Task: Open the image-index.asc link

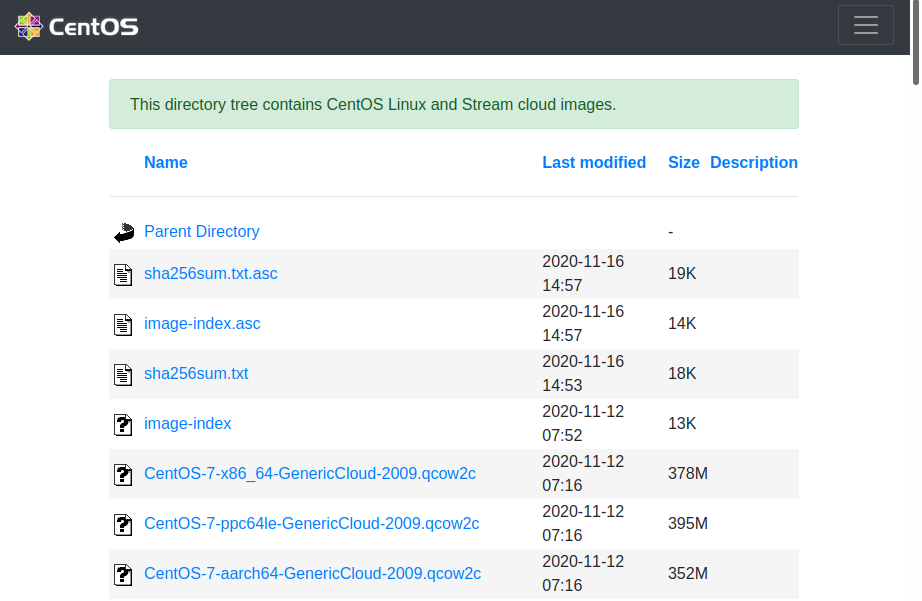Action: click(x=202, y=323)
